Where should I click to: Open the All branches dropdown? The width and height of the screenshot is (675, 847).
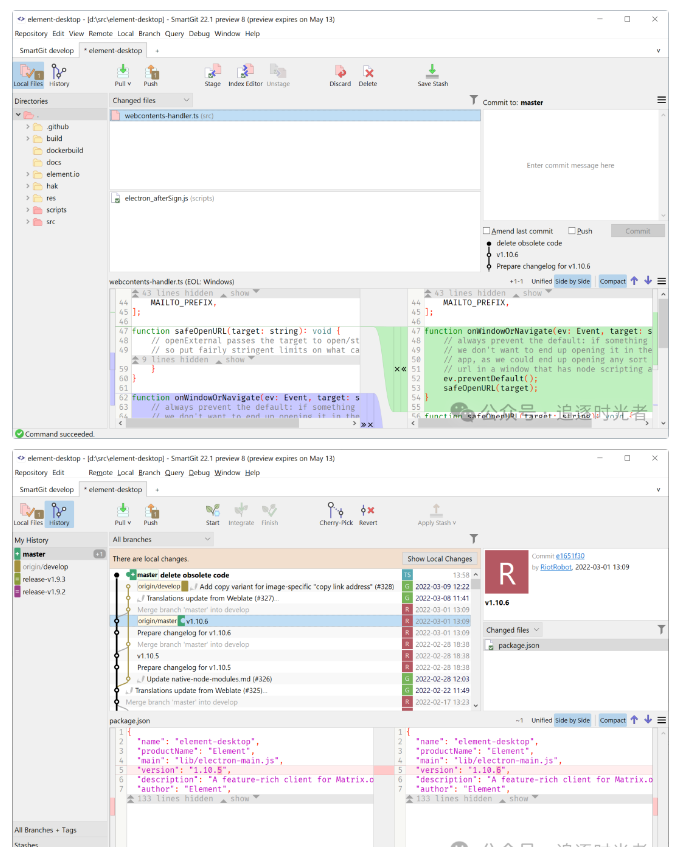click(161, 539)
